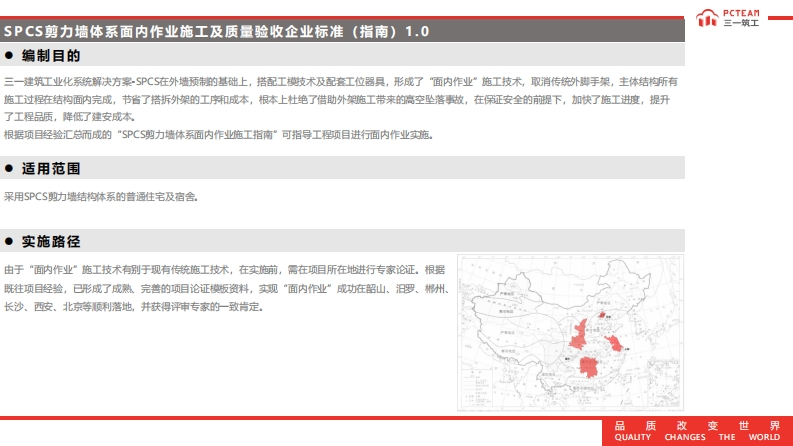Click the bullet dot before '编制目的'
793x446 pixels.
(x=9, y=56)
